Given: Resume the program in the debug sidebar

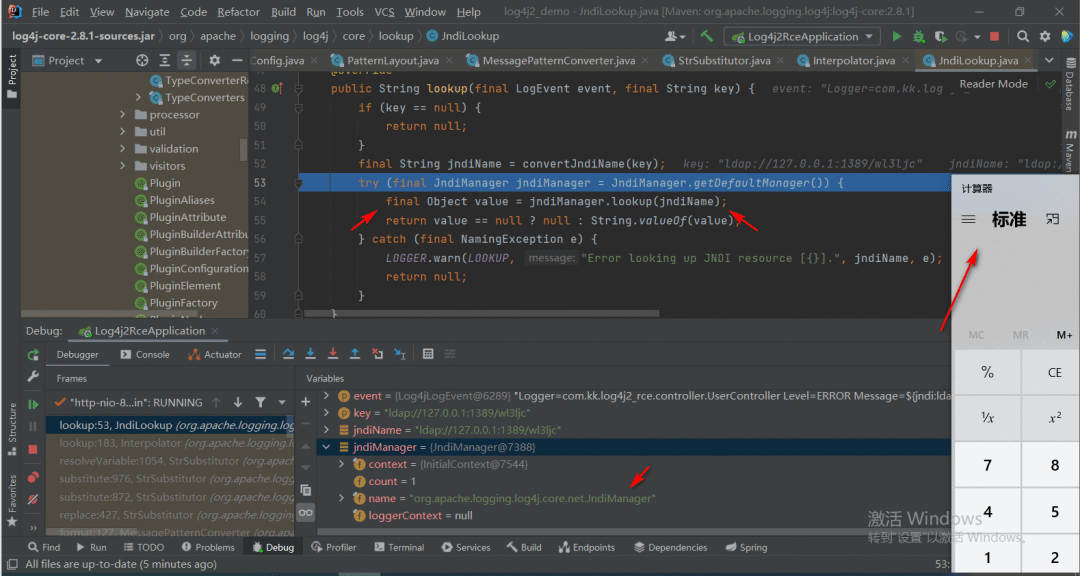Looking at the screenshot, I should pos(32,404).
